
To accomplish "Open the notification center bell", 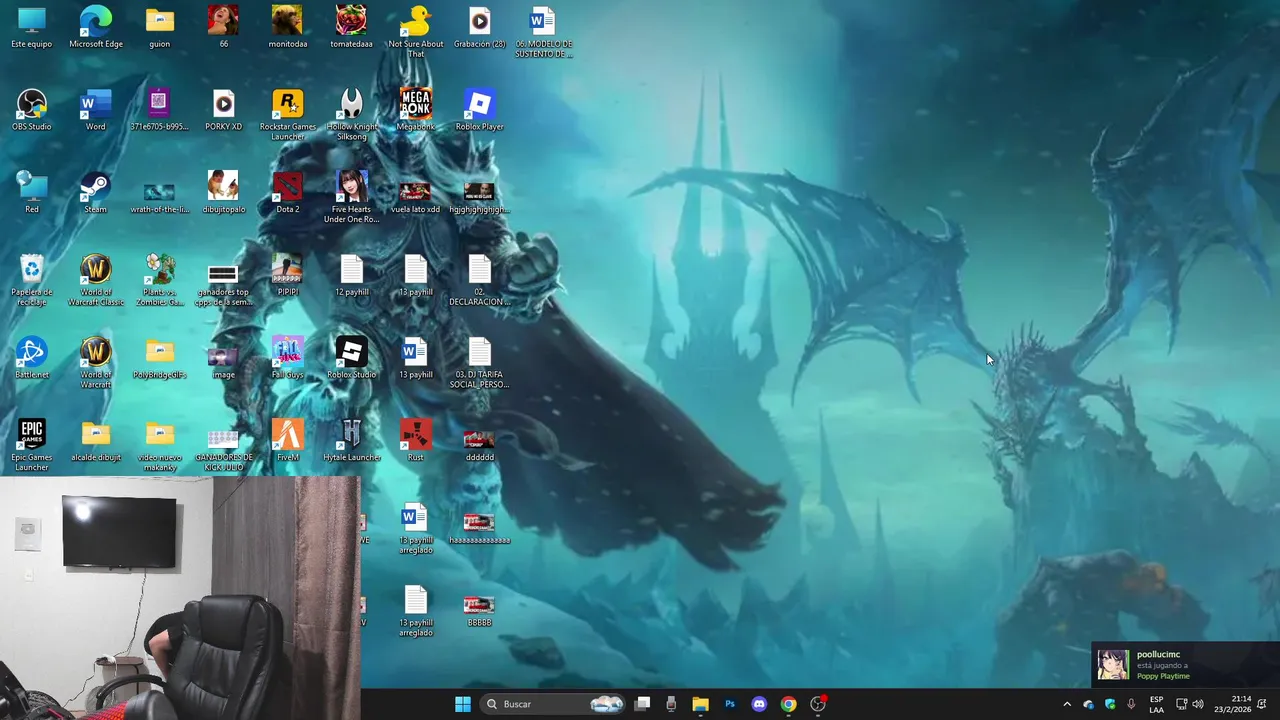I will 1263,704.
